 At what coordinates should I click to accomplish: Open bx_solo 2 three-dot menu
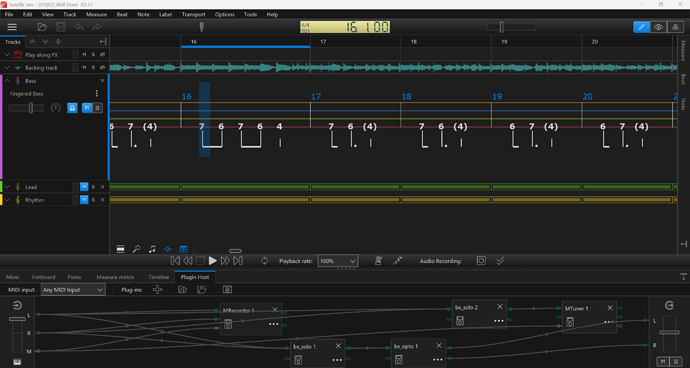[499, 321]
